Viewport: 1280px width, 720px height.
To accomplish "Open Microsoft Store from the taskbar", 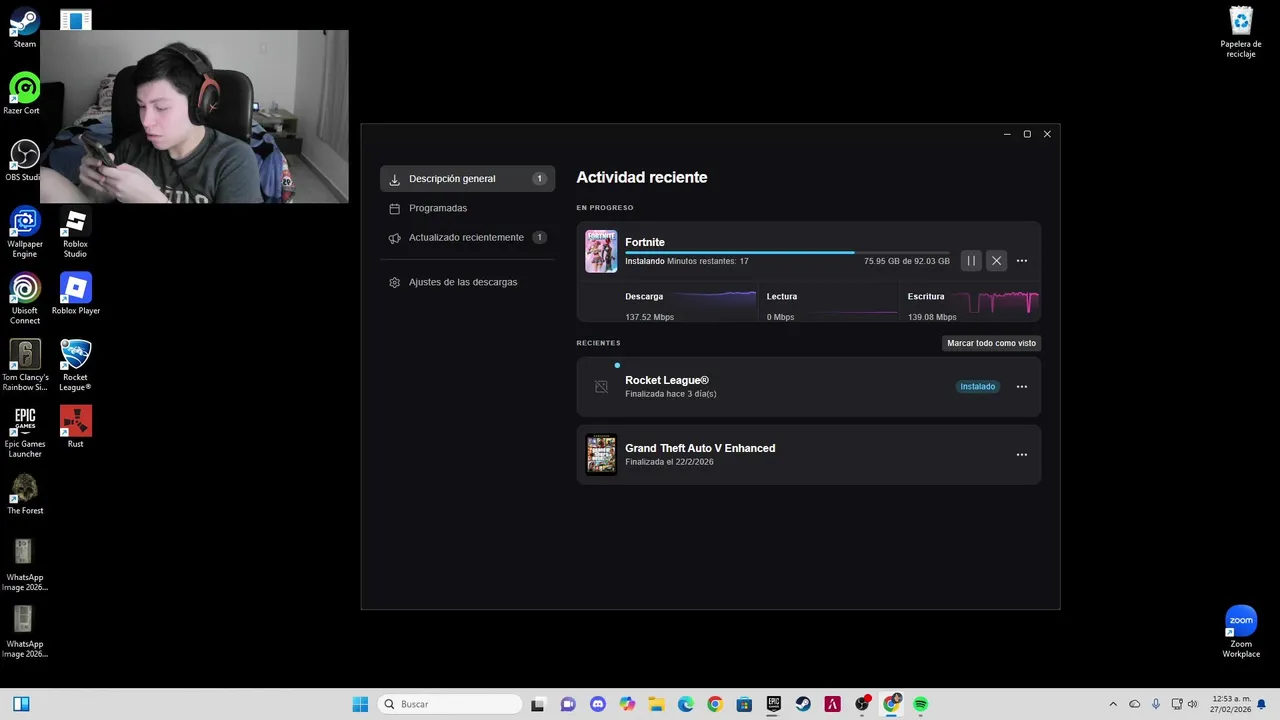I will click(x=744, y=704).
